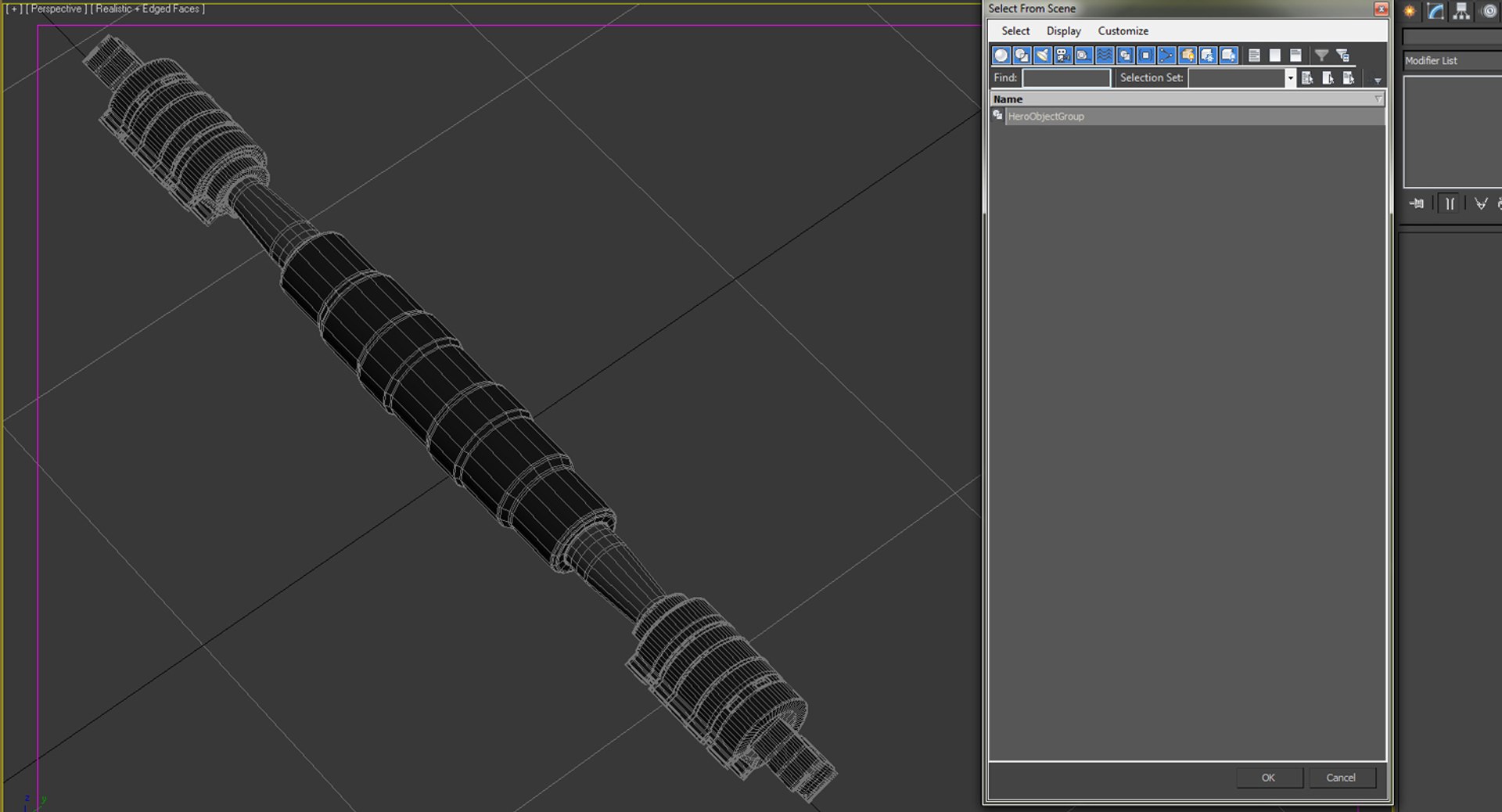Image resolution: width=1502 pixels, height=812 pixels.
Task: Click the Find text field
Action: tap(1066, 78)
